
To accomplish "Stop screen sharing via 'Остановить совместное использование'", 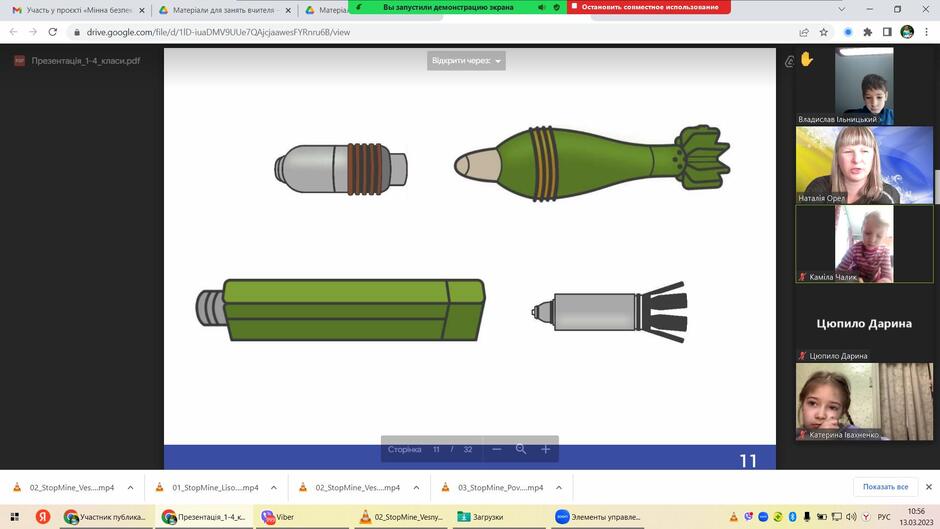I will coord(649,7).
